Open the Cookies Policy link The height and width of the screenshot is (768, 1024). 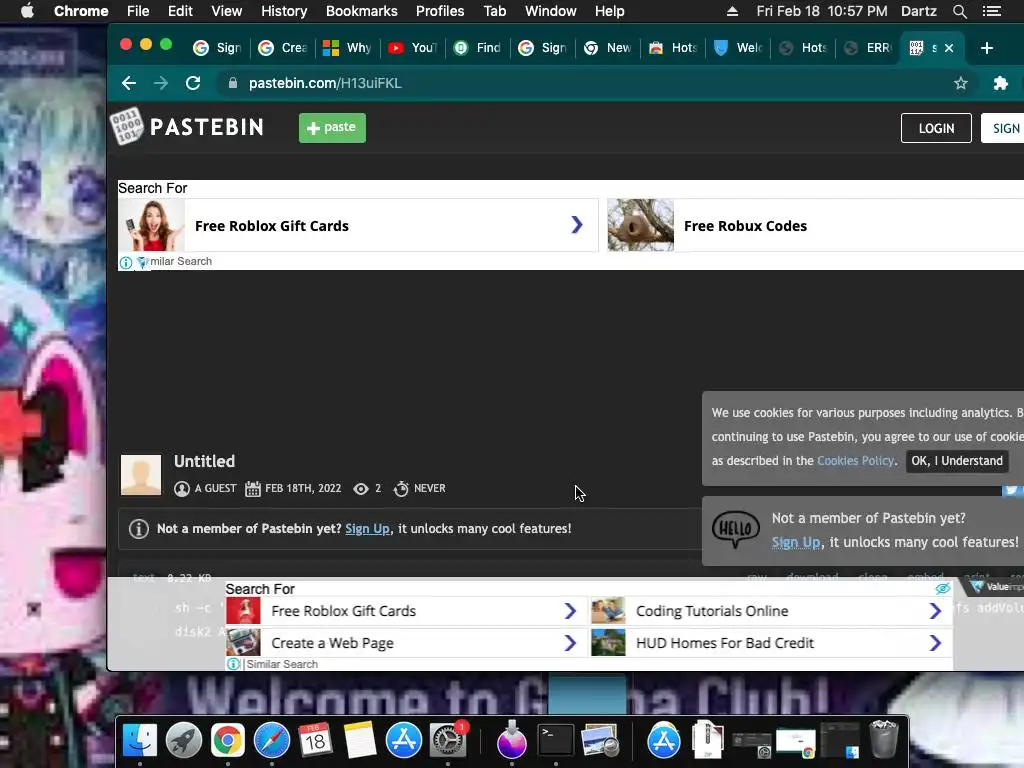click(855, 461)
